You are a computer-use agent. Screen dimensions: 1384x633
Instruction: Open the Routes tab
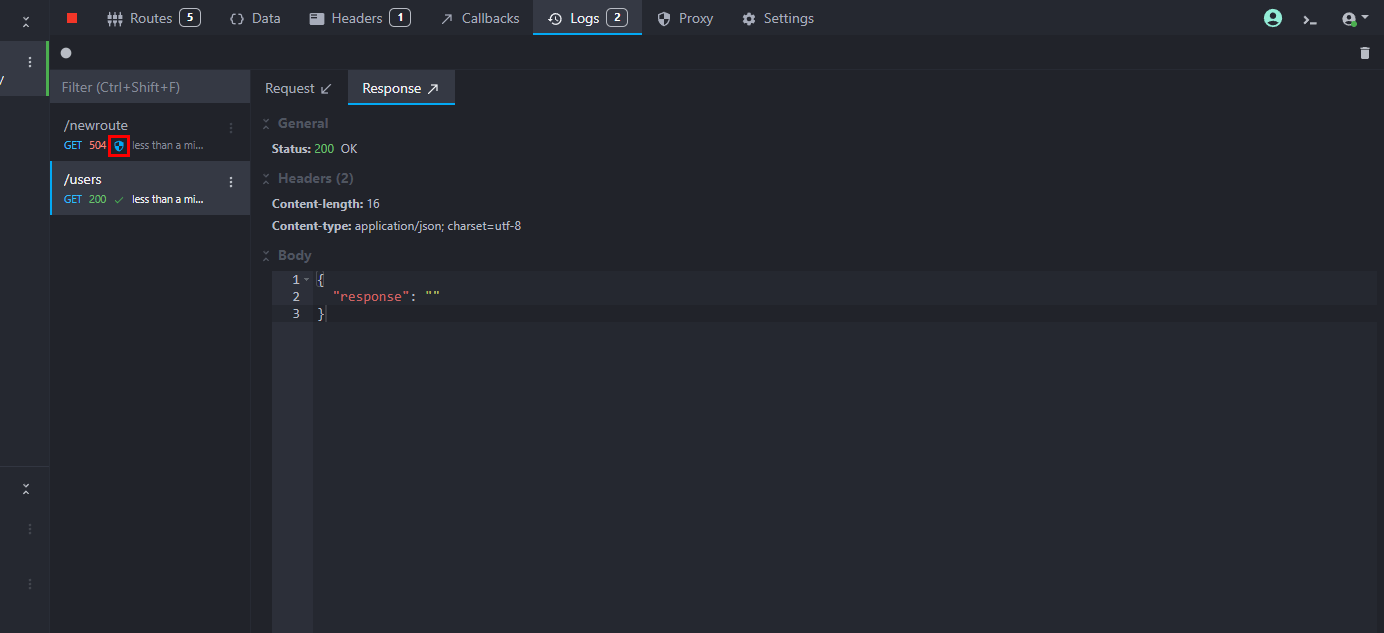(x=152, y=18)
